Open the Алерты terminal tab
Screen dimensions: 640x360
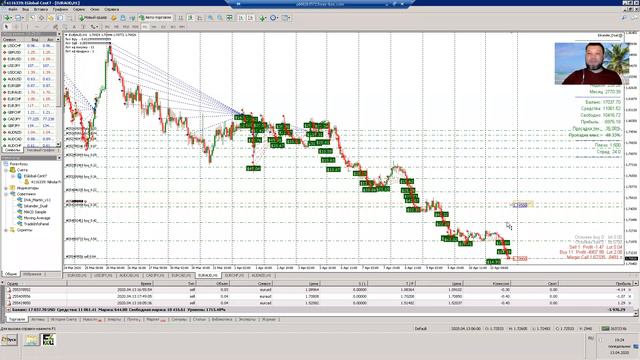[x=114, y=320]
